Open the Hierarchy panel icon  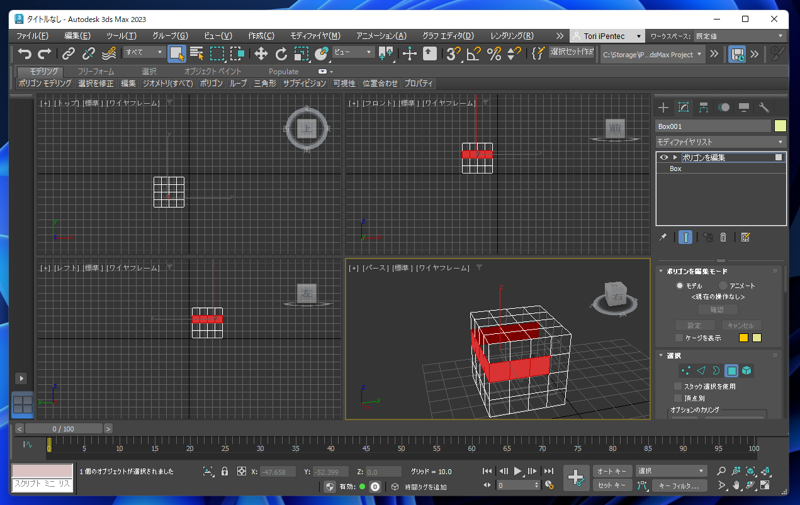704,107
